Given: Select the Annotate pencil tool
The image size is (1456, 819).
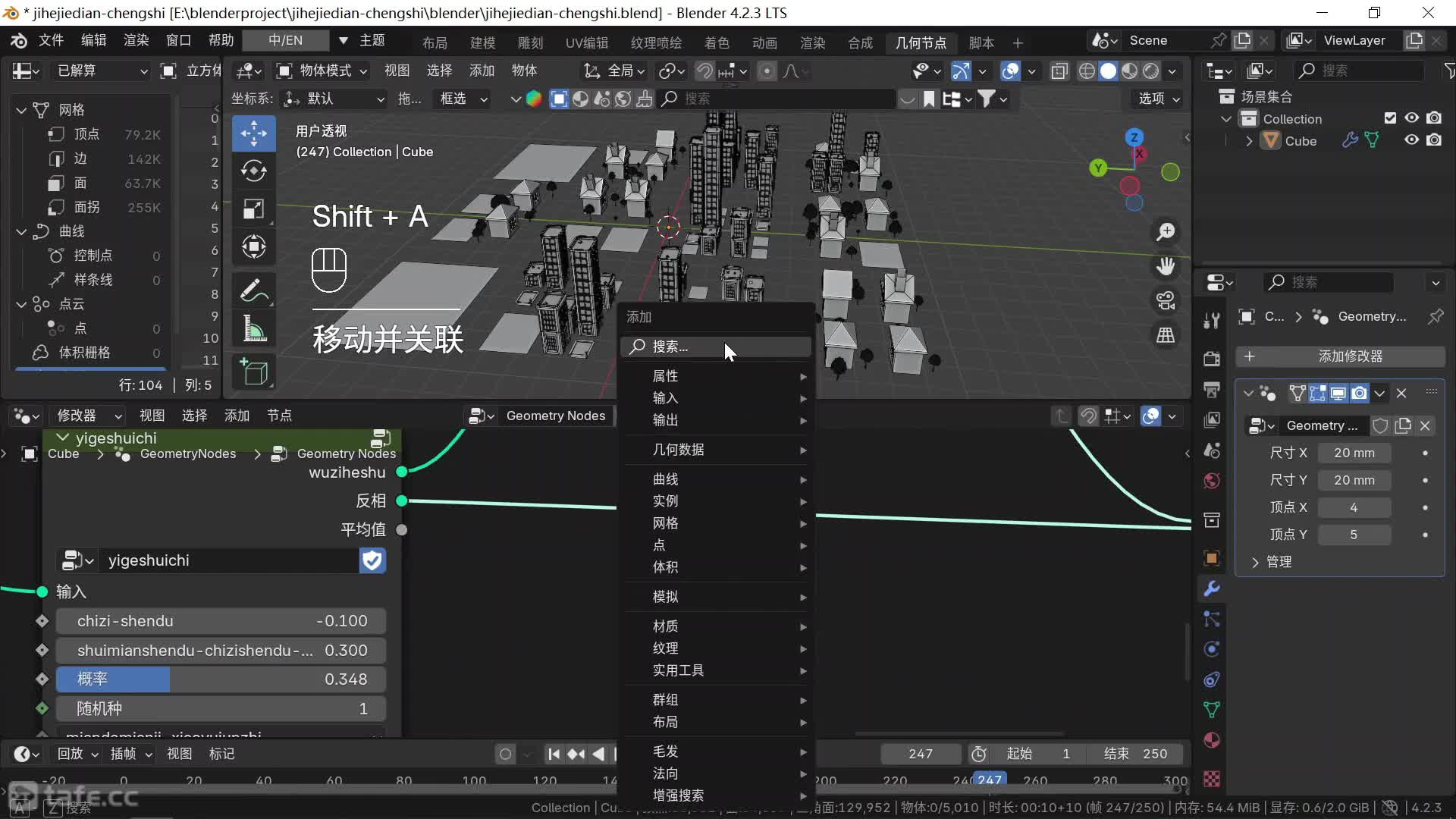Looking at the screenshot, I should [253, 291].
